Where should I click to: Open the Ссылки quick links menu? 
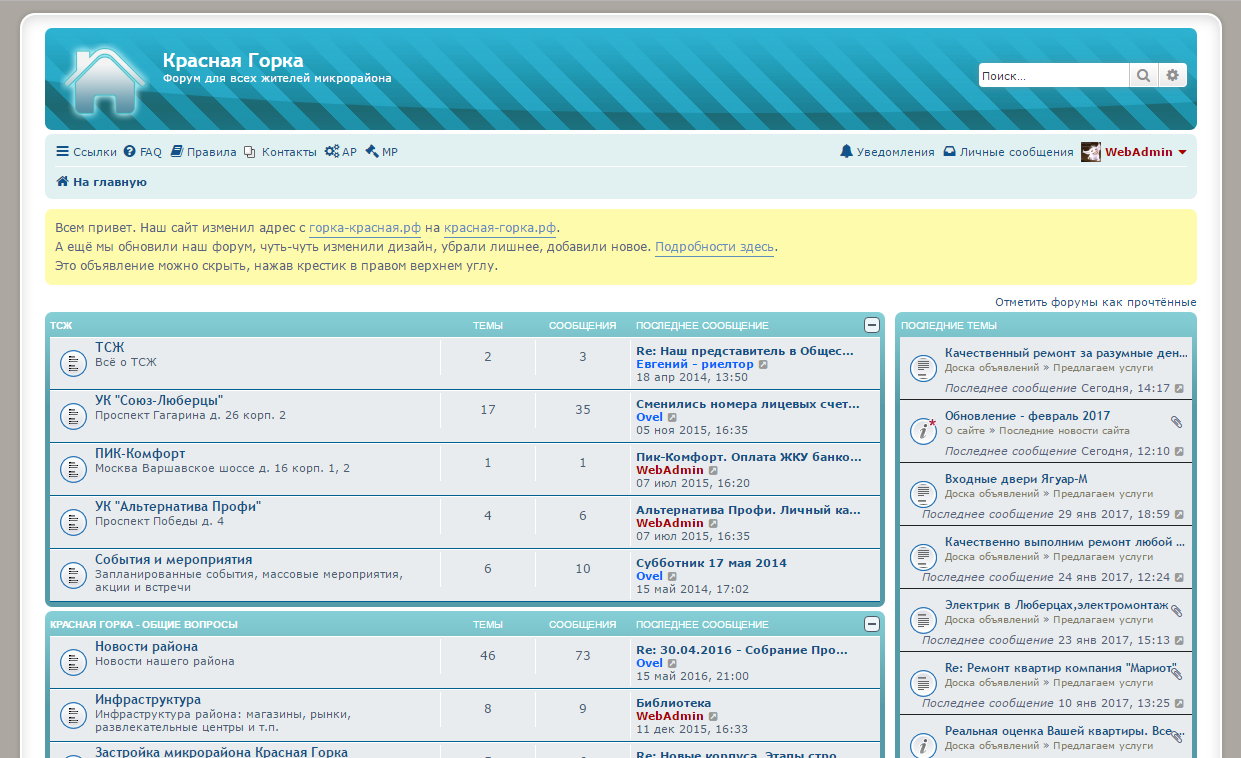86,152
